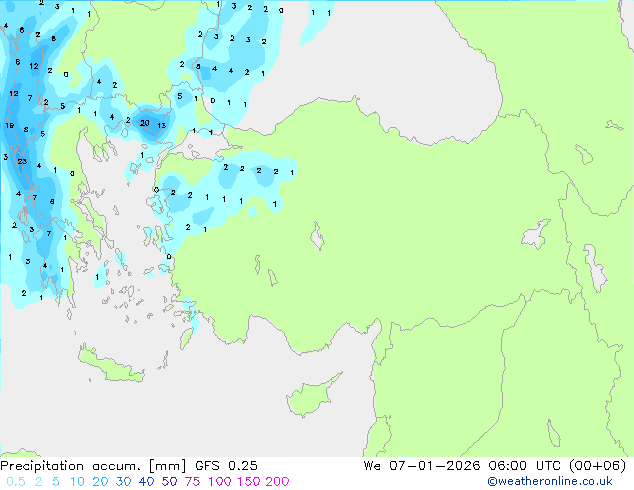
Task: Click the 75 value in the color legend
Action: 192,482
